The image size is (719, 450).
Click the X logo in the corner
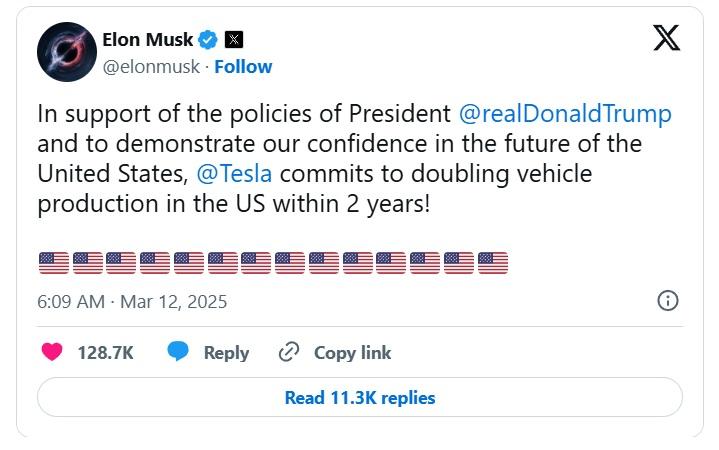(x=666, y=39)
